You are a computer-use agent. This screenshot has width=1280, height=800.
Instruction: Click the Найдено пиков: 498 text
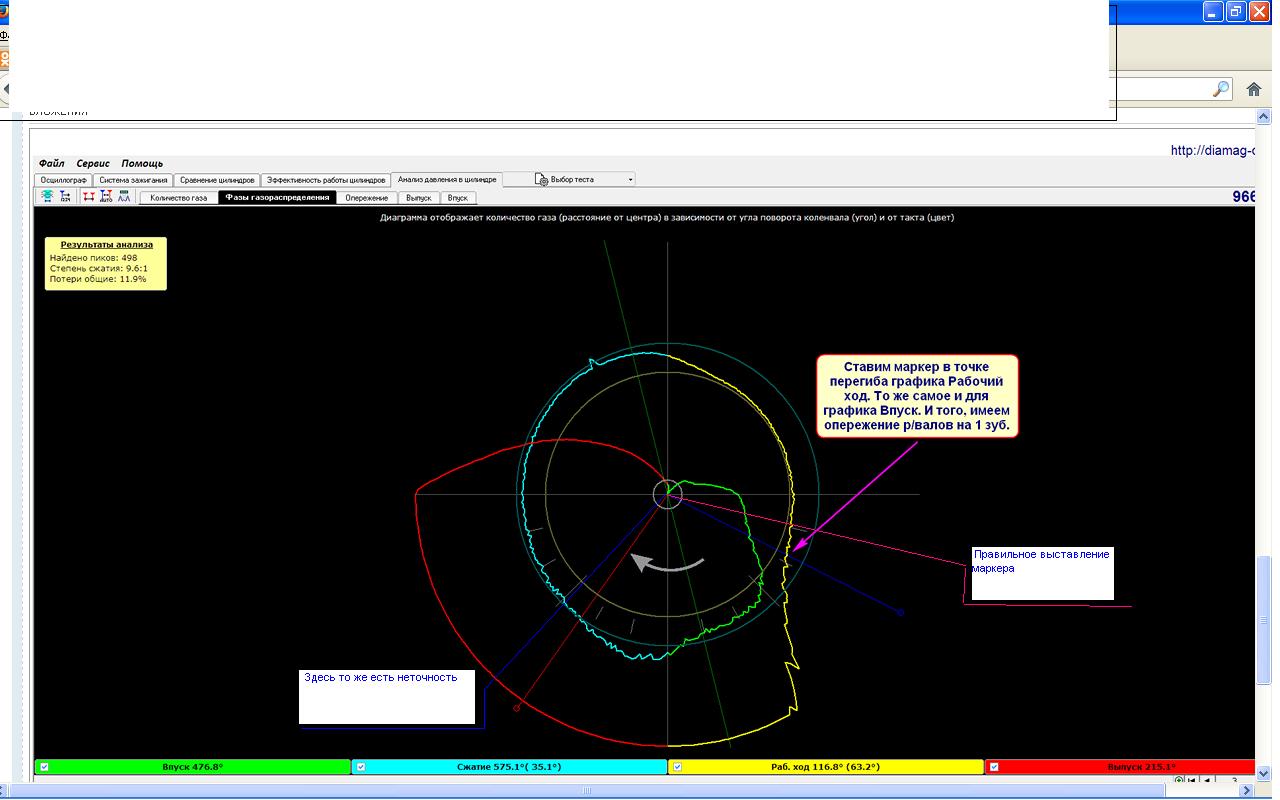tap(93, 258)
